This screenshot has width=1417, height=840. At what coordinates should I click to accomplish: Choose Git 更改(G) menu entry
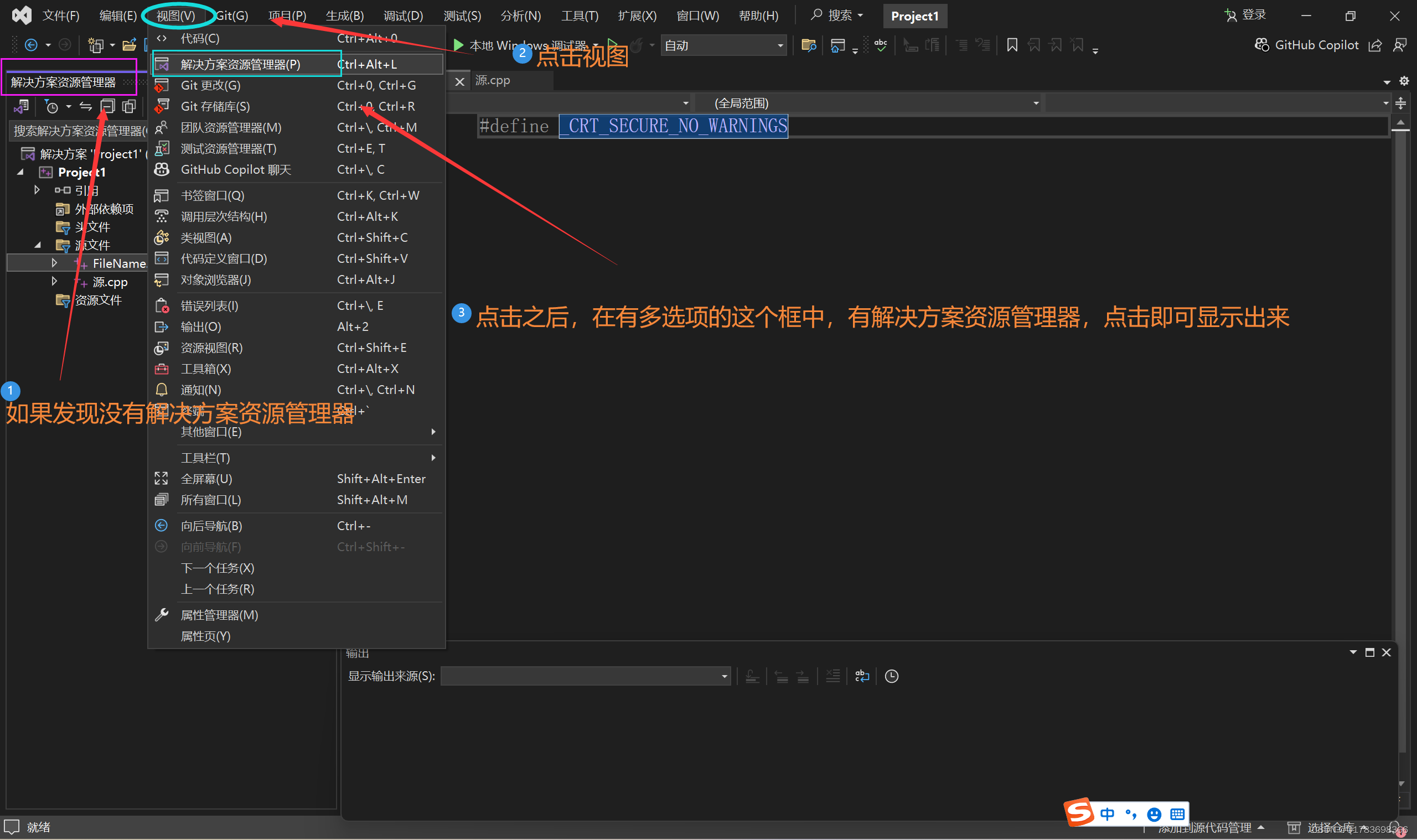pos(297,85)
